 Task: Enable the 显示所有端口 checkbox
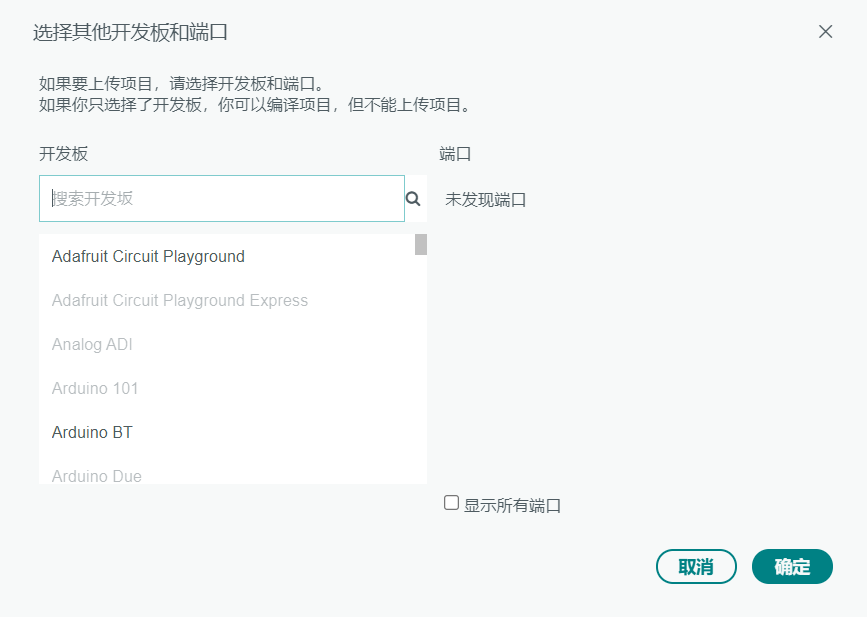point(451,503)
